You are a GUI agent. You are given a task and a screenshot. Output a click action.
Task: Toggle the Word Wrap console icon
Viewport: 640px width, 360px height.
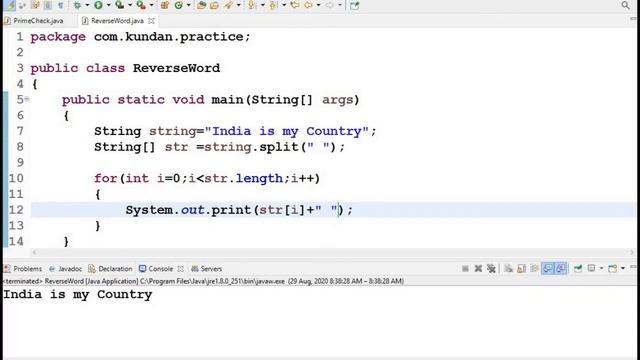(x=534, y=268)
